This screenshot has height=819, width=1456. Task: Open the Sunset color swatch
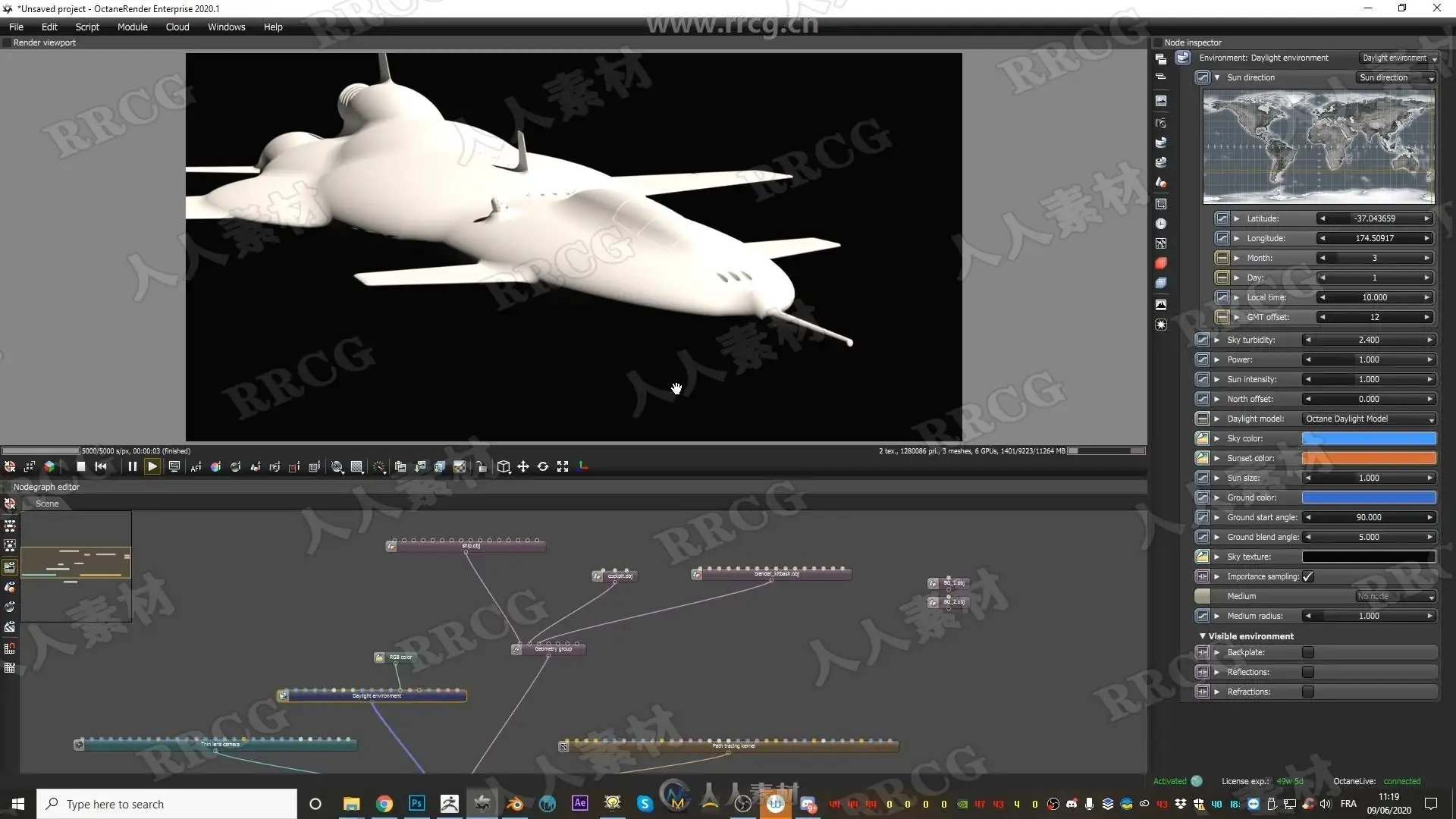coord(1369,458)
